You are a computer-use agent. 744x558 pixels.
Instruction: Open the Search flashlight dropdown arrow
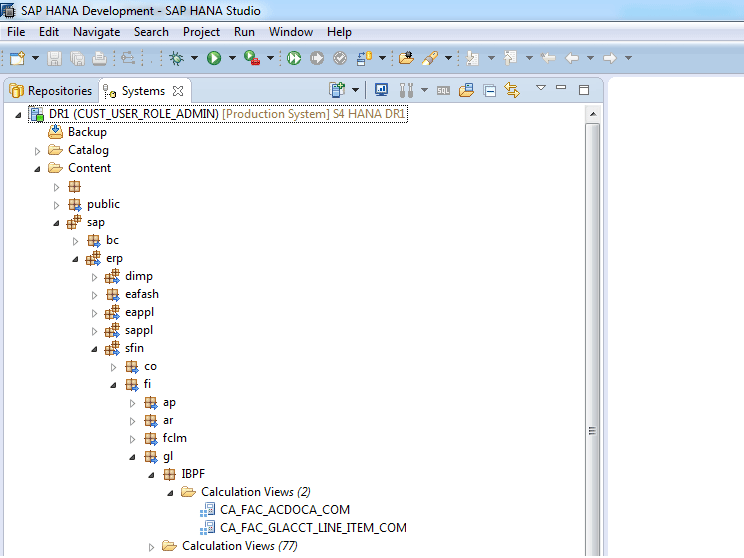pyautogui.click(x=448, y=58)
